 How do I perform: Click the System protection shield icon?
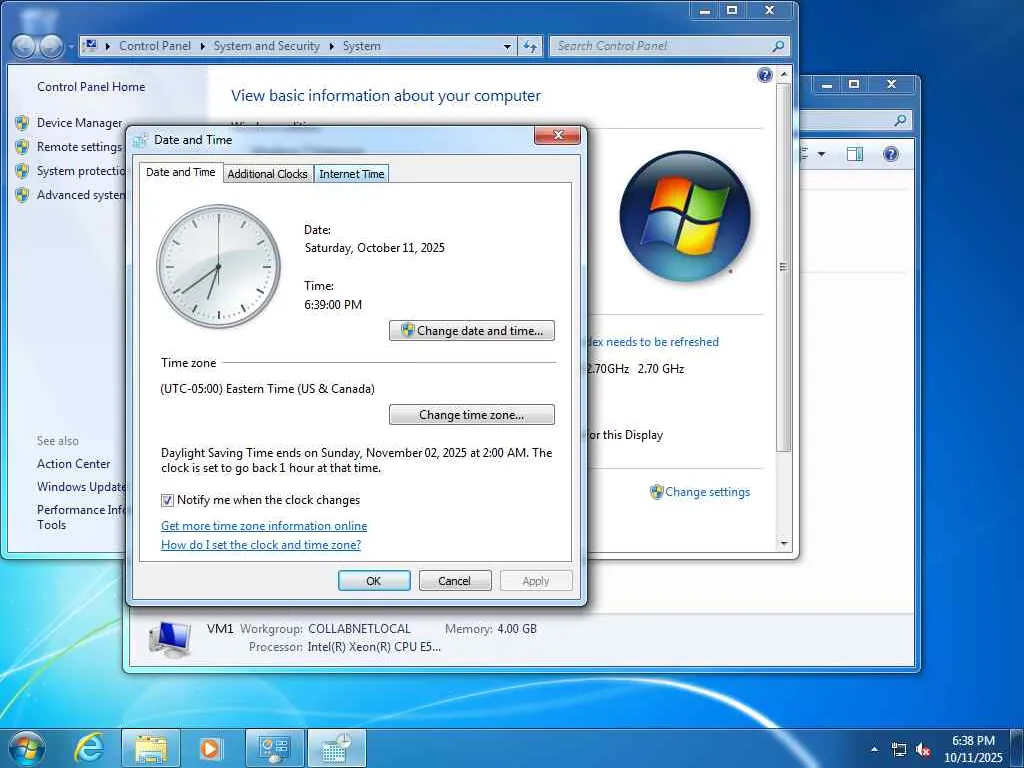click(x=22, y=171)
